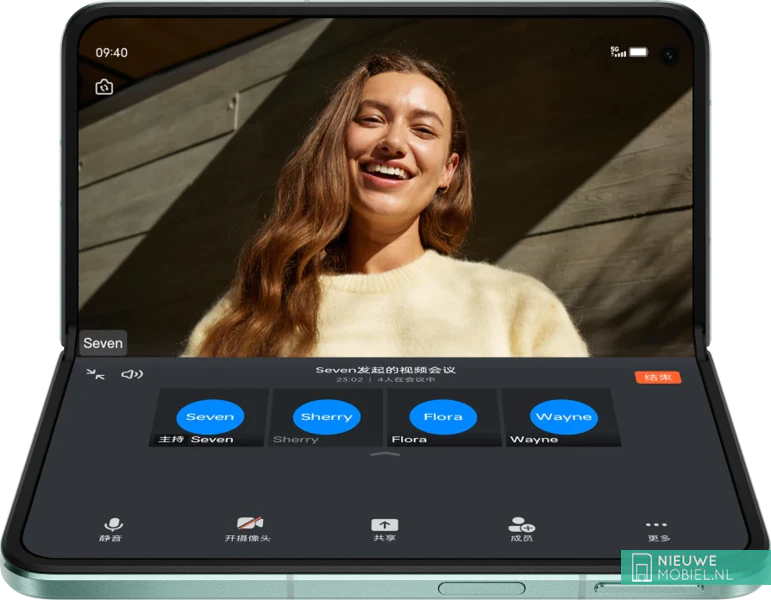
Task: Tap the battery status icon
Action: coord(638,52)
